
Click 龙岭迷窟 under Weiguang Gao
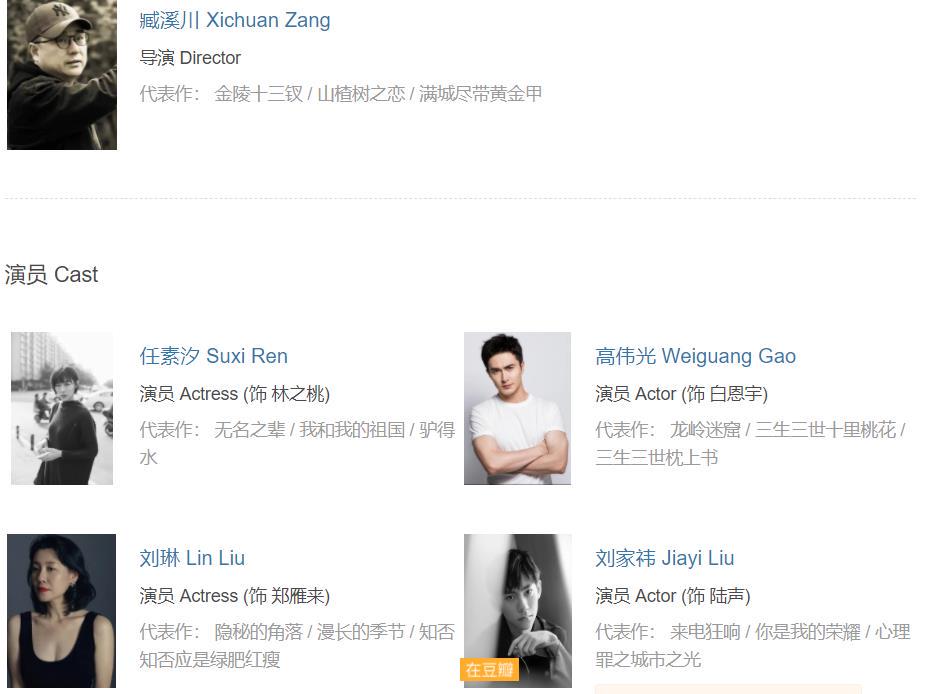click(705, 430)
